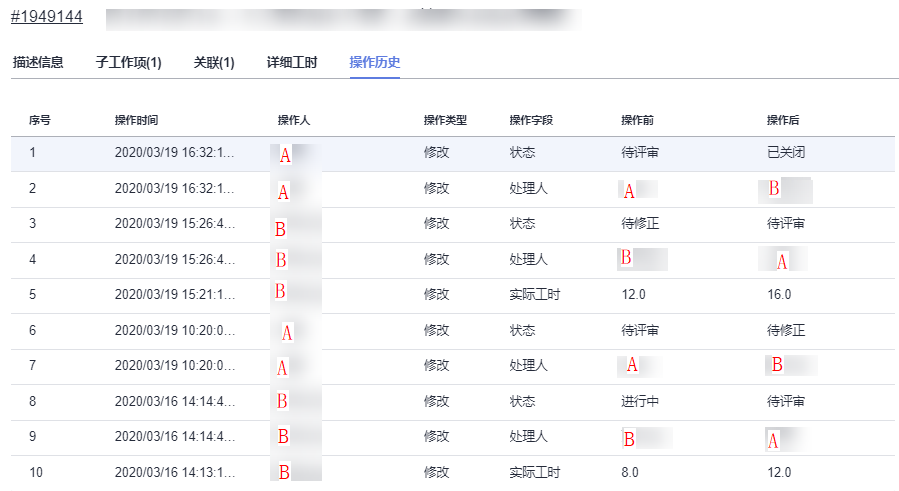899x491 pixels.
Task: Click the 操作字段 column header
Action: (x=531, y=120)
